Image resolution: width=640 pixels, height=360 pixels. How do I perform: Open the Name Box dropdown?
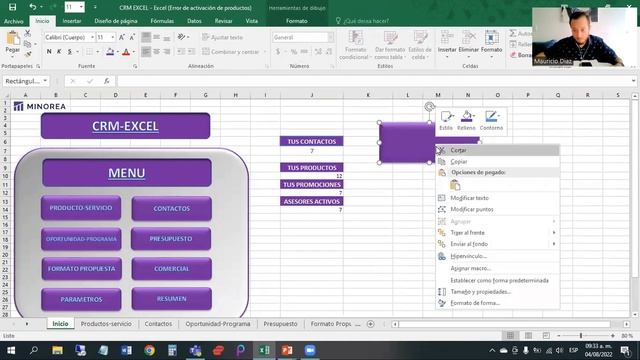tap(45, 81)
